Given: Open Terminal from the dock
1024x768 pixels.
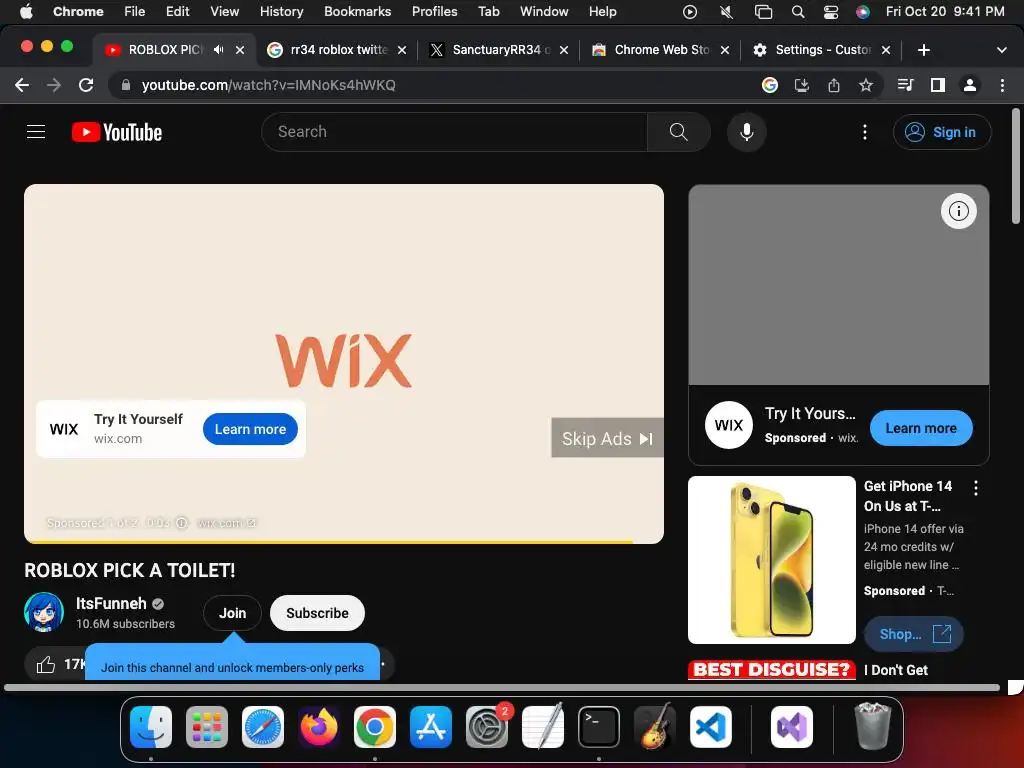Looking at the screenshot, I should coord(599,727).
